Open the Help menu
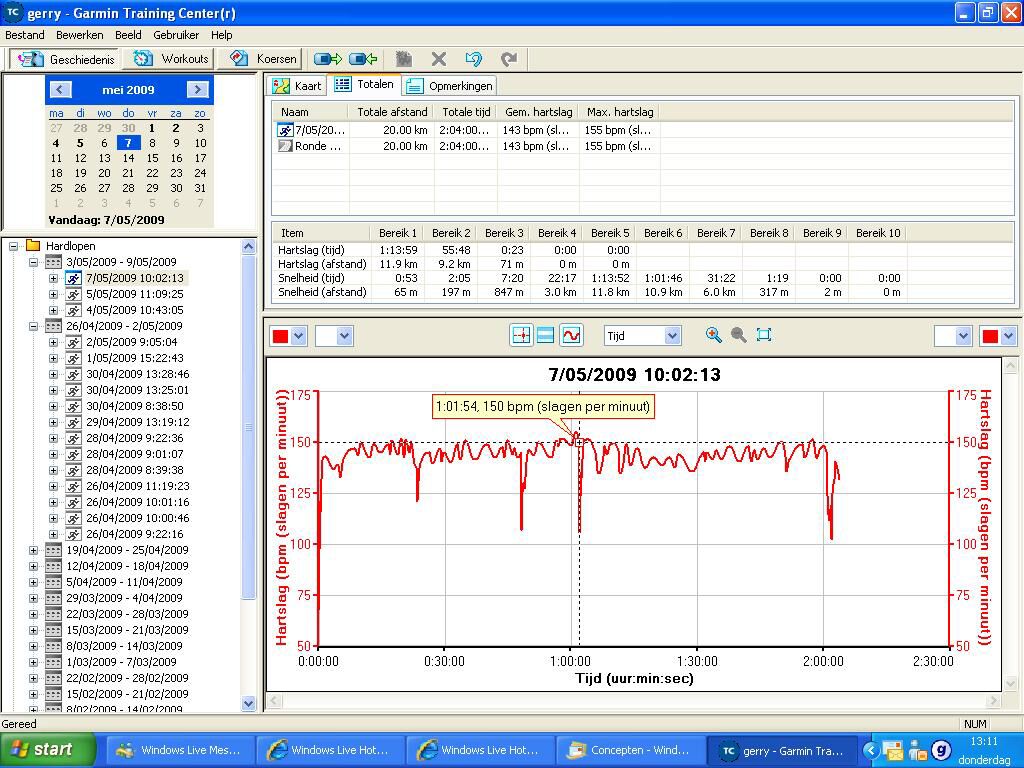Image resolution: width=1024 pixels, height=768 pixels. coord(221,35)
